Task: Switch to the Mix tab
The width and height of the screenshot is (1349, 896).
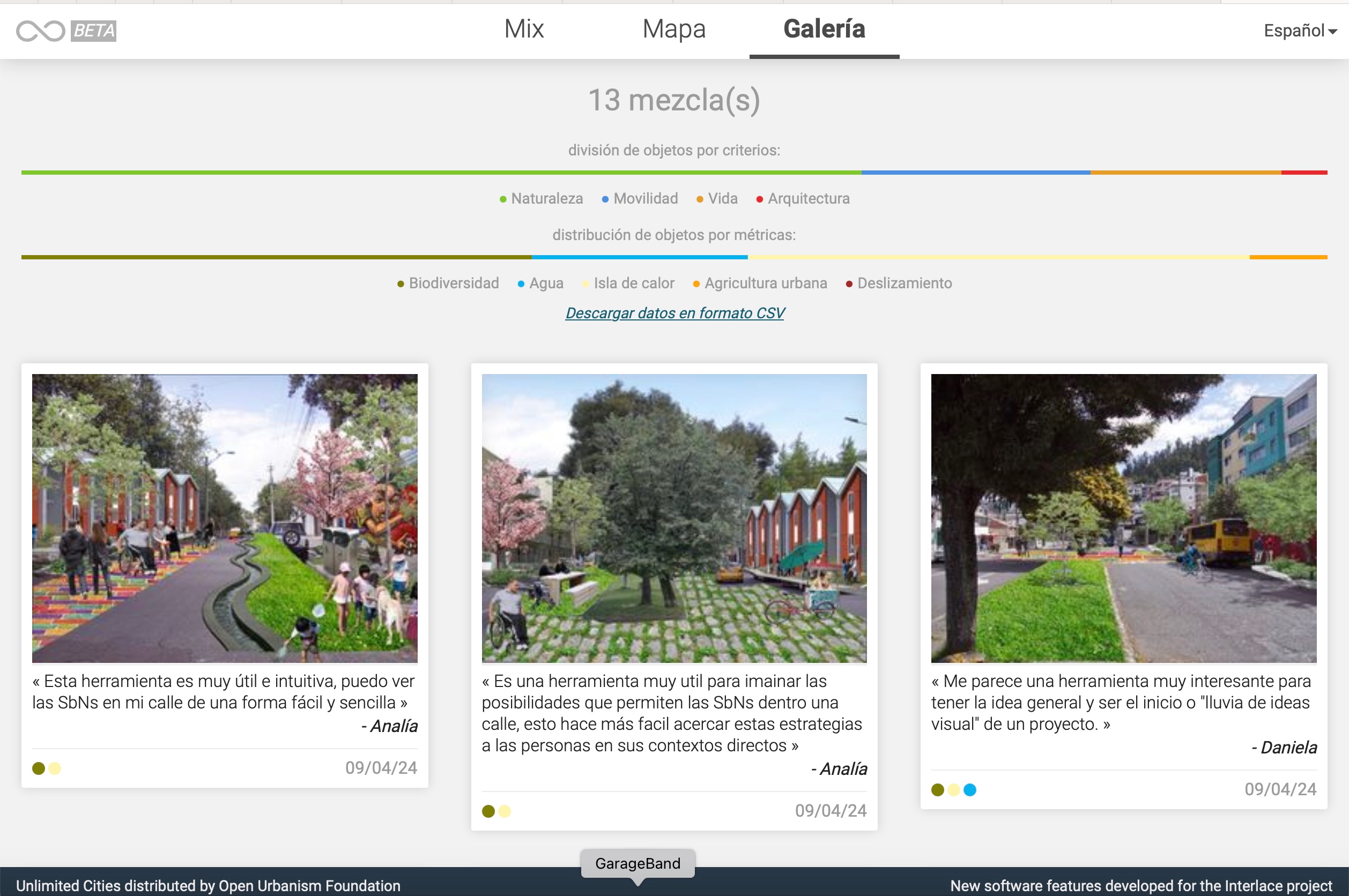Action: tap(524, 29)
